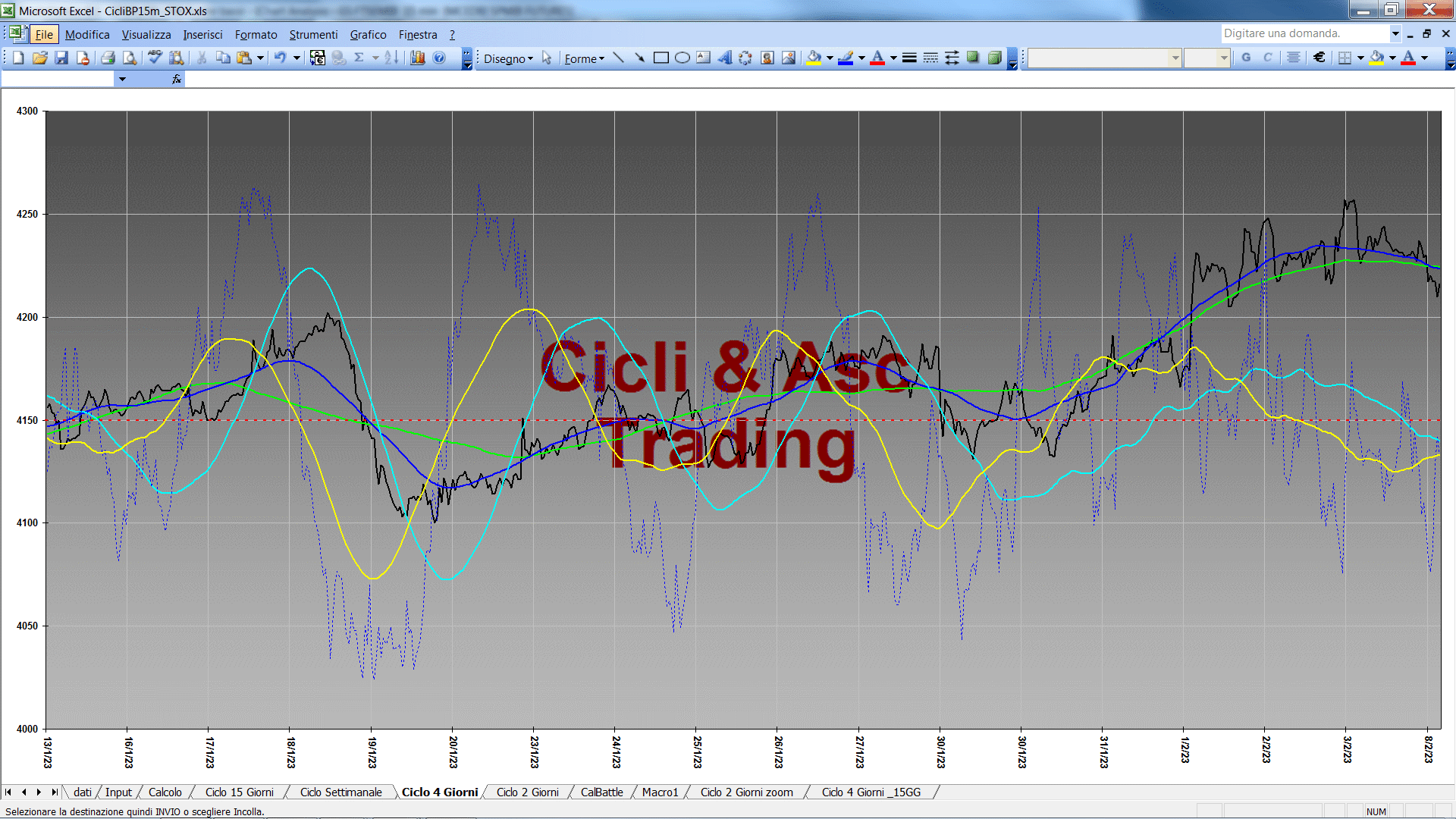Open the Forme shapes dropdown
This screenshot has width=1456, height=819.
[584, 58]
